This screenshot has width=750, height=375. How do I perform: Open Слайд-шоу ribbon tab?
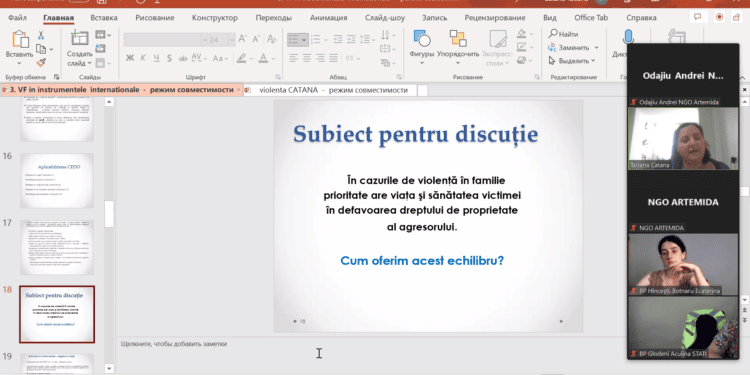point(385,18)
